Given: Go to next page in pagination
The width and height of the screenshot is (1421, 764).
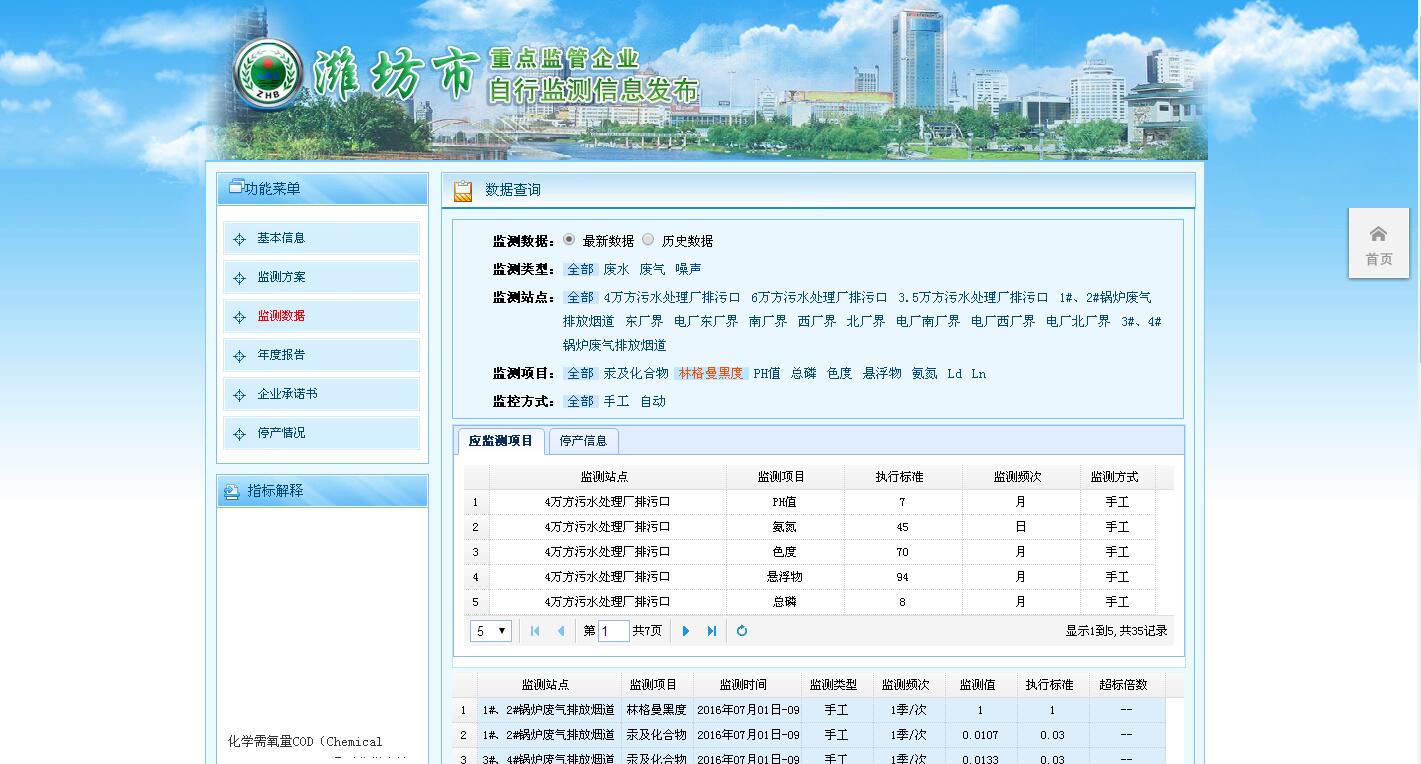Looking at the screenshot, I should click(x=686, y=631).
